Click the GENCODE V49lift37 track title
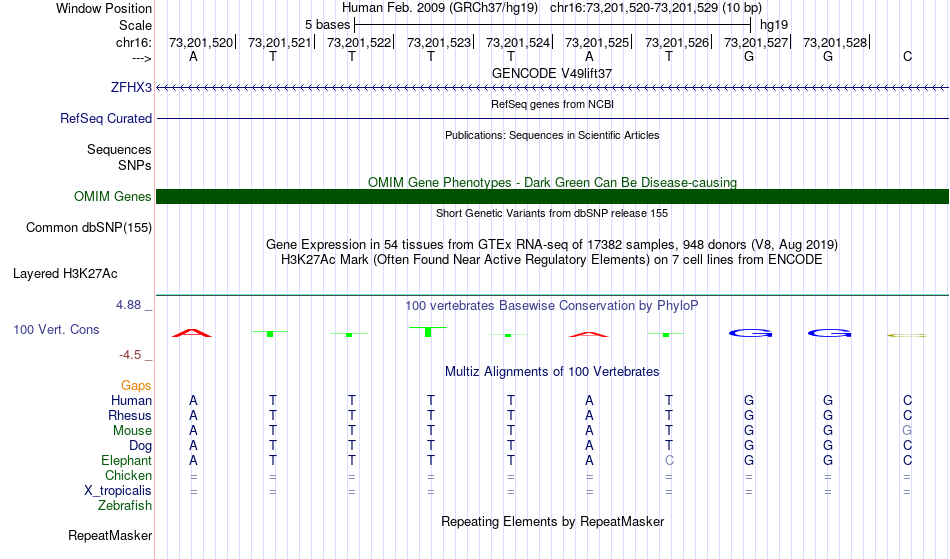This screenshot has width=950, height=559. (x=552, y=73)
